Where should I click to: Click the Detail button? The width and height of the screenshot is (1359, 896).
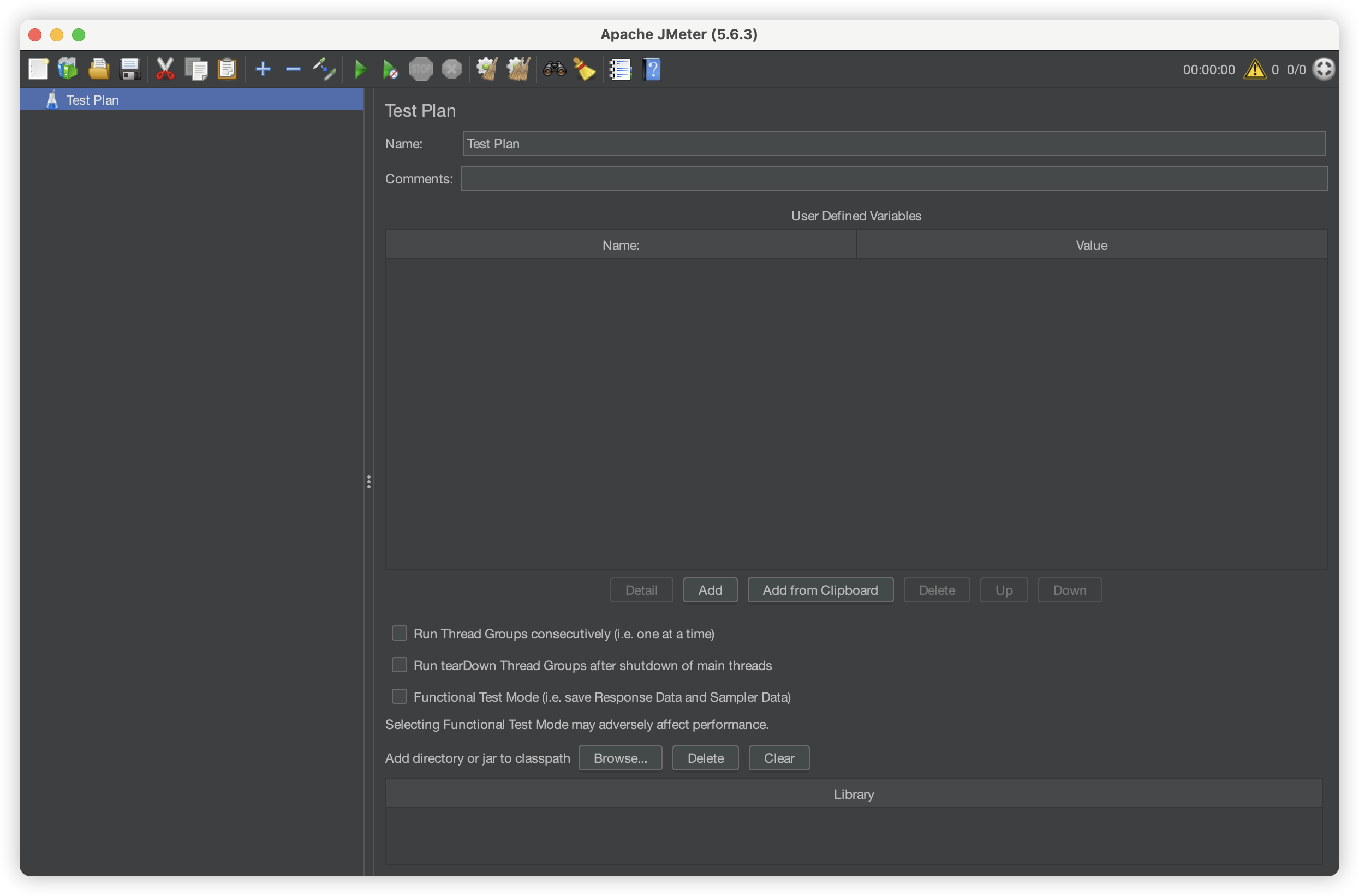(x=641, y=590)
